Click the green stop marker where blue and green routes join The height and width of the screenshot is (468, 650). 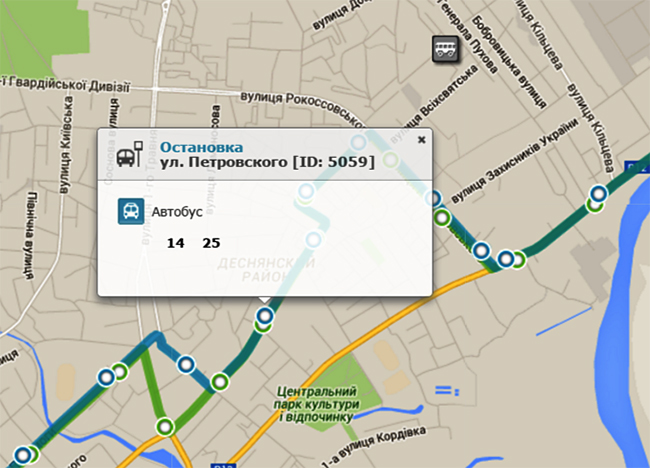pyautogui.click(x=220, y=381)
